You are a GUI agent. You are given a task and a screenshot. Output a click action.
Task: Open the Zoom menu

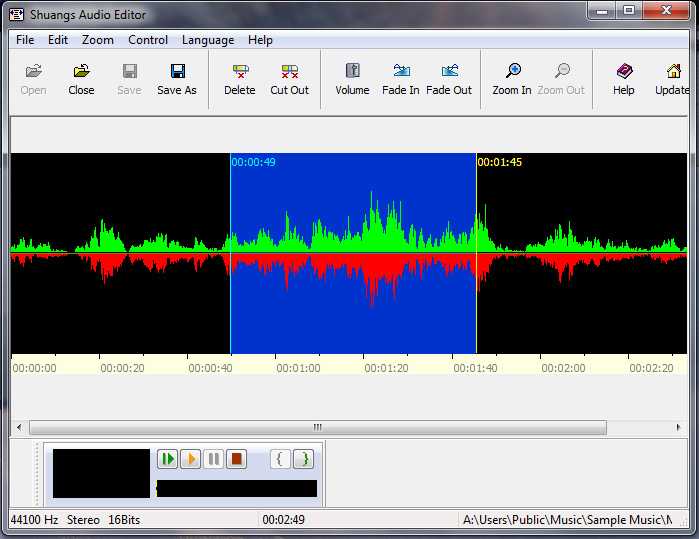pos(98,40)
